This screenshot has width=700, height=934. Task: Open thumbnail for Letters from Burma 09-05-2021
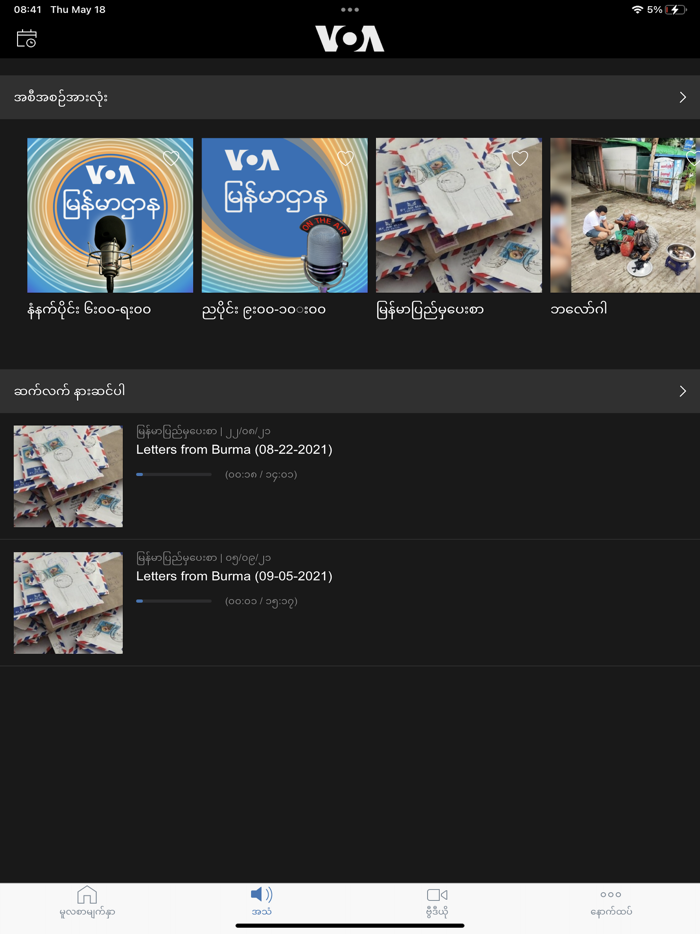pos(69,603)
